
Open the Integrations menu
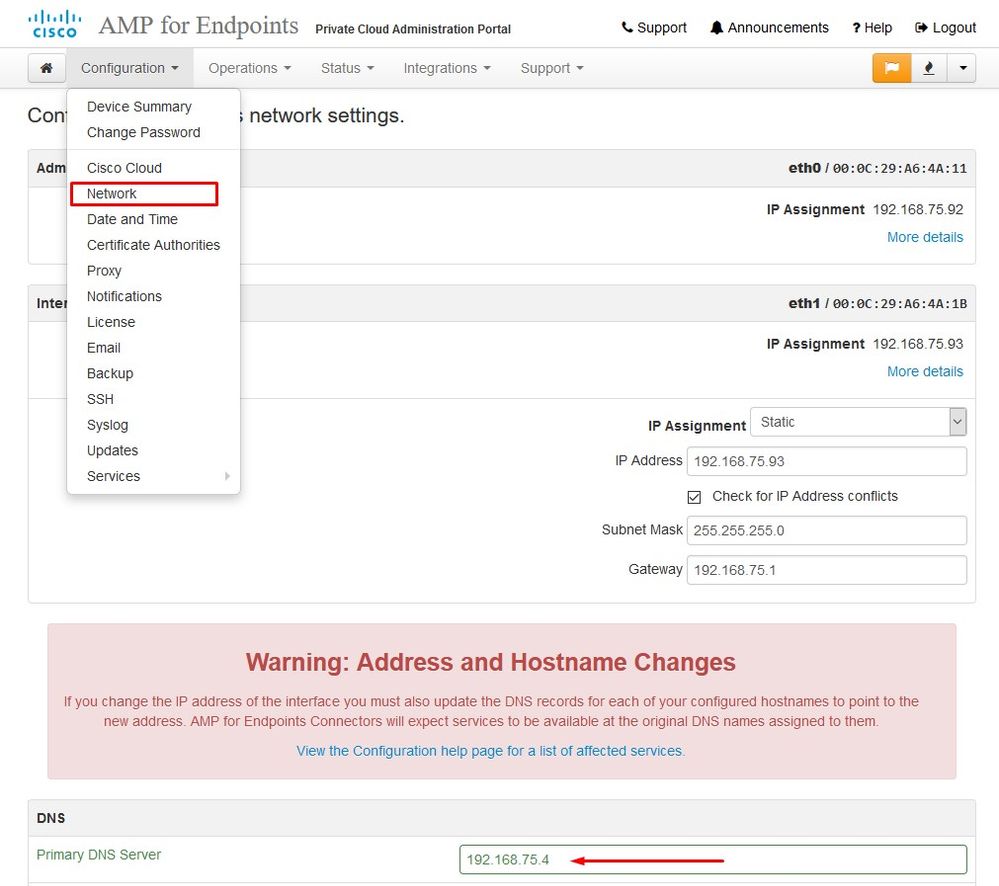click(447, 68)
